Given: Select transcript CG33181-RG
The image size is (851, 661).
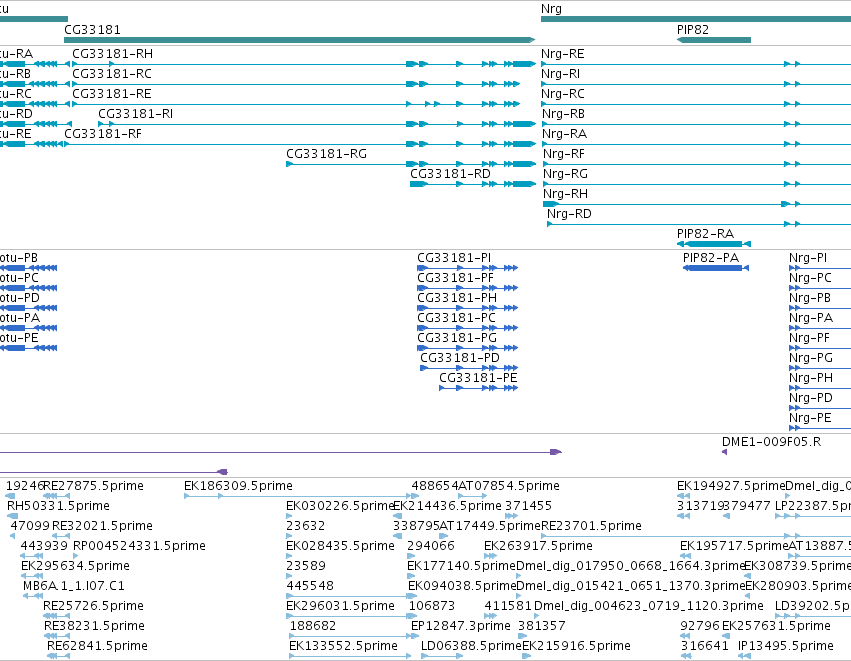Looking at the screenshot, I should point(411,164).
